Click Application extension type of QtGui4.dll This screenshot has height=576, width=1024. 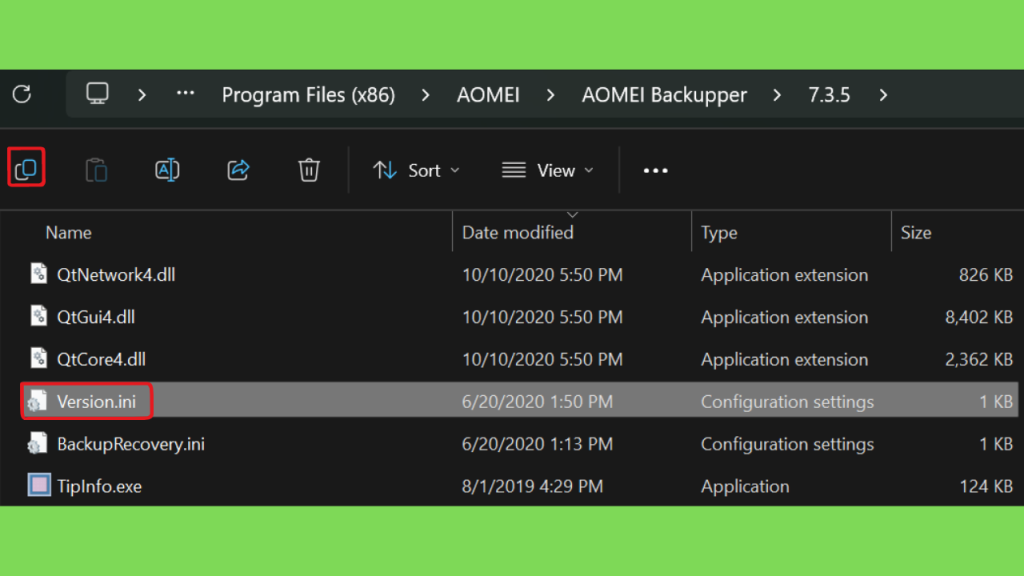click(784, 317)
